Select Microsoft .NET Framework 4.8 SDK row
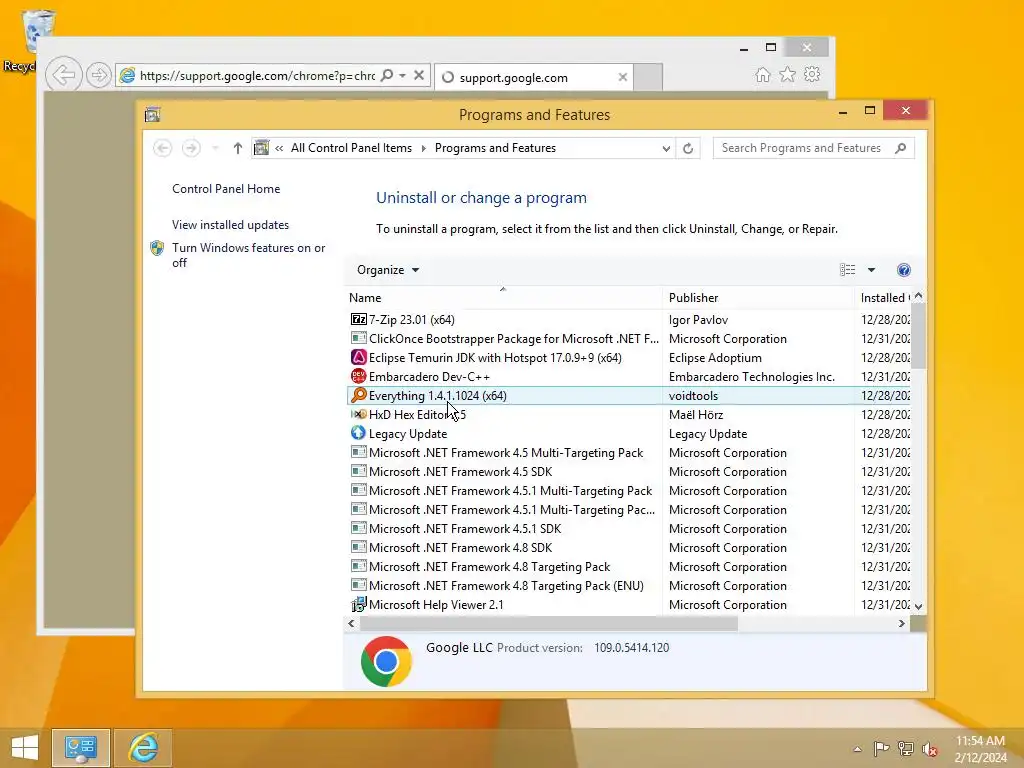The image size is (1024, 768). click(630, 547)
